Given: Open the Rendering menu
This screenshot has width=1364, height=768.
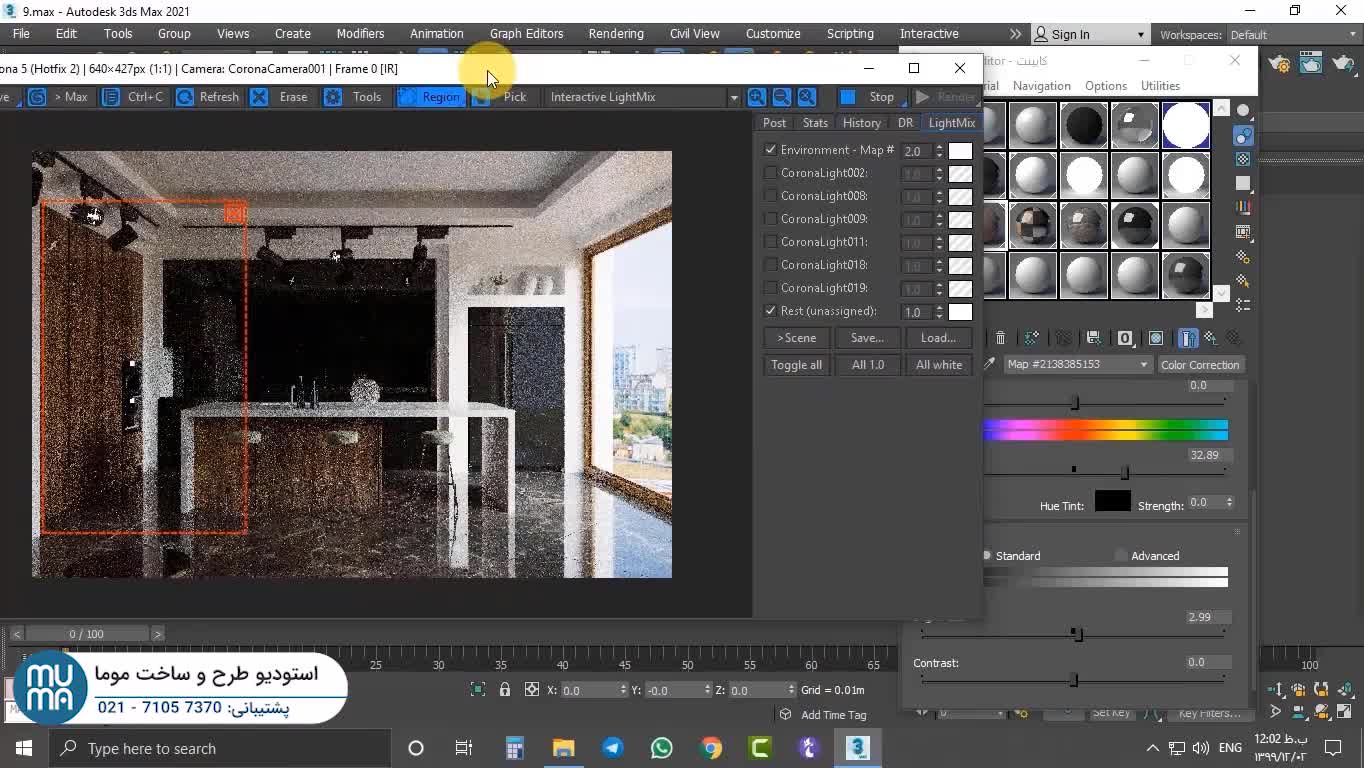Looking at the screenshot, I should 615,34.
